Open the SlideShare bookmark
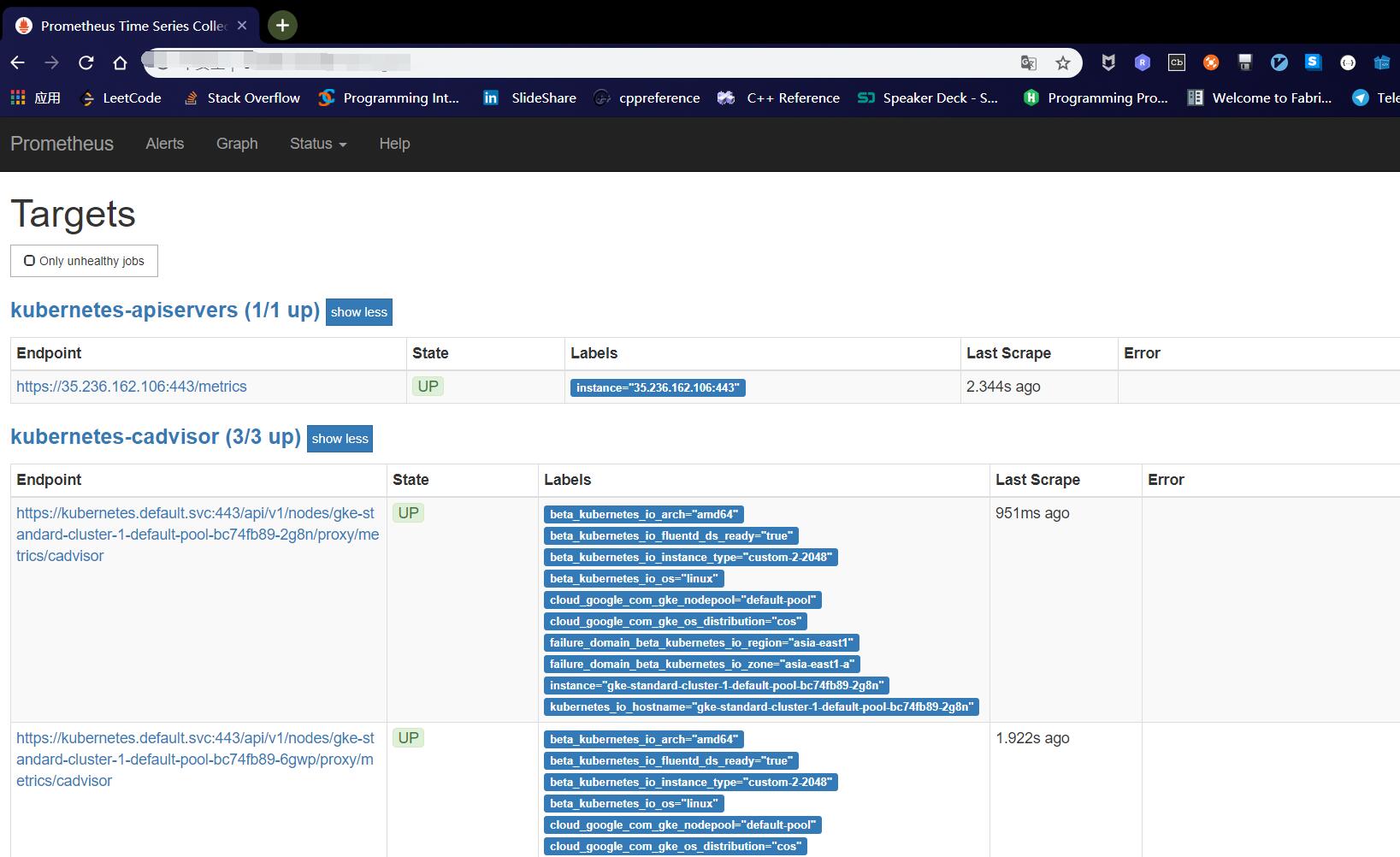Viewport: 1400px width, 857px height. click(529, 98)
